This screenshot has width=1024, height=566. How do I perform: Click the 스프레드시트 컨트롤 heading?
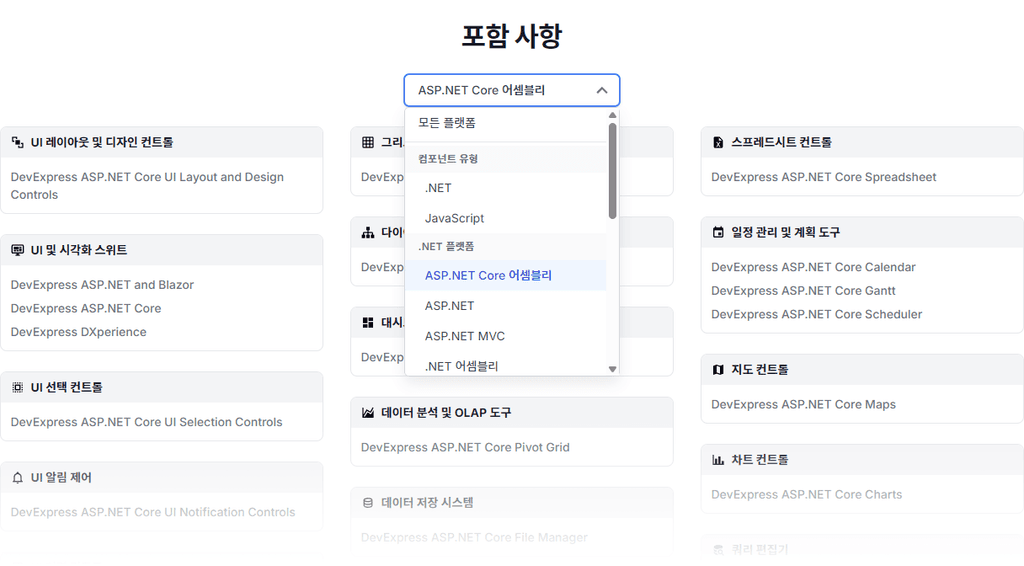point(781,142)
